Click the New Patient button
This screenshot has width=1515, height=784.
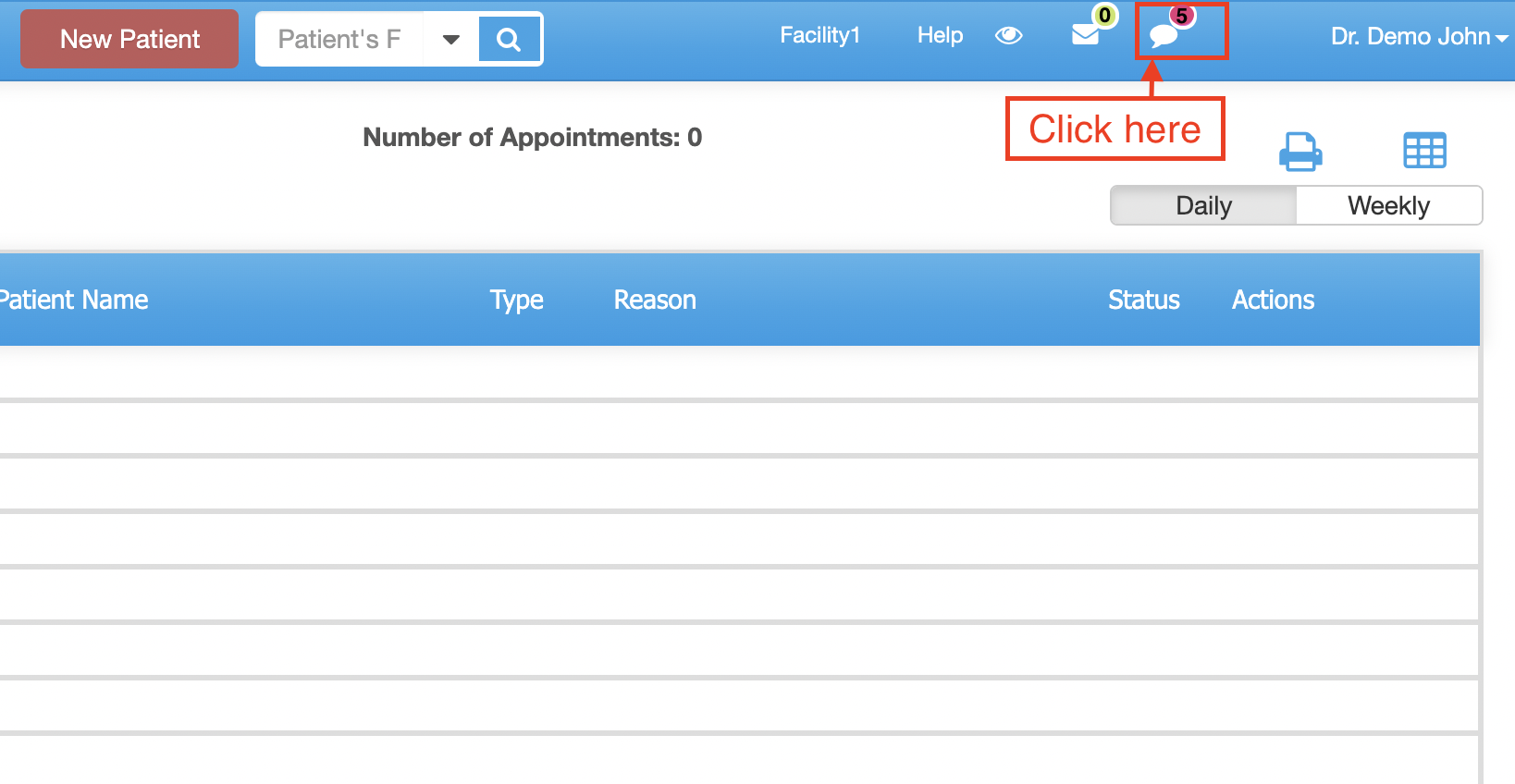point(129,39)
